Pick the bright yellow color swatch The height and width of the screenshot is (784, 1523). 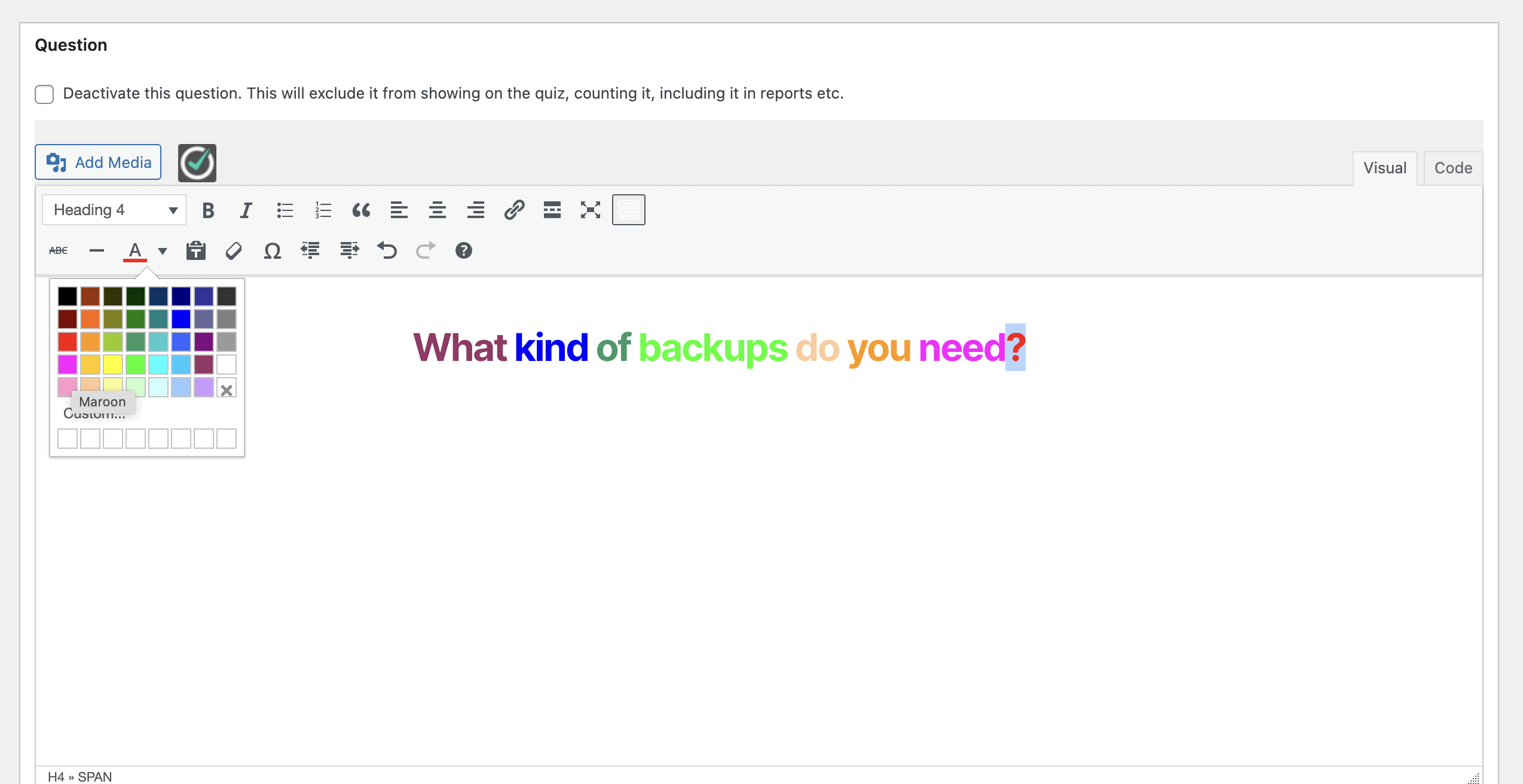pos(113,365)
